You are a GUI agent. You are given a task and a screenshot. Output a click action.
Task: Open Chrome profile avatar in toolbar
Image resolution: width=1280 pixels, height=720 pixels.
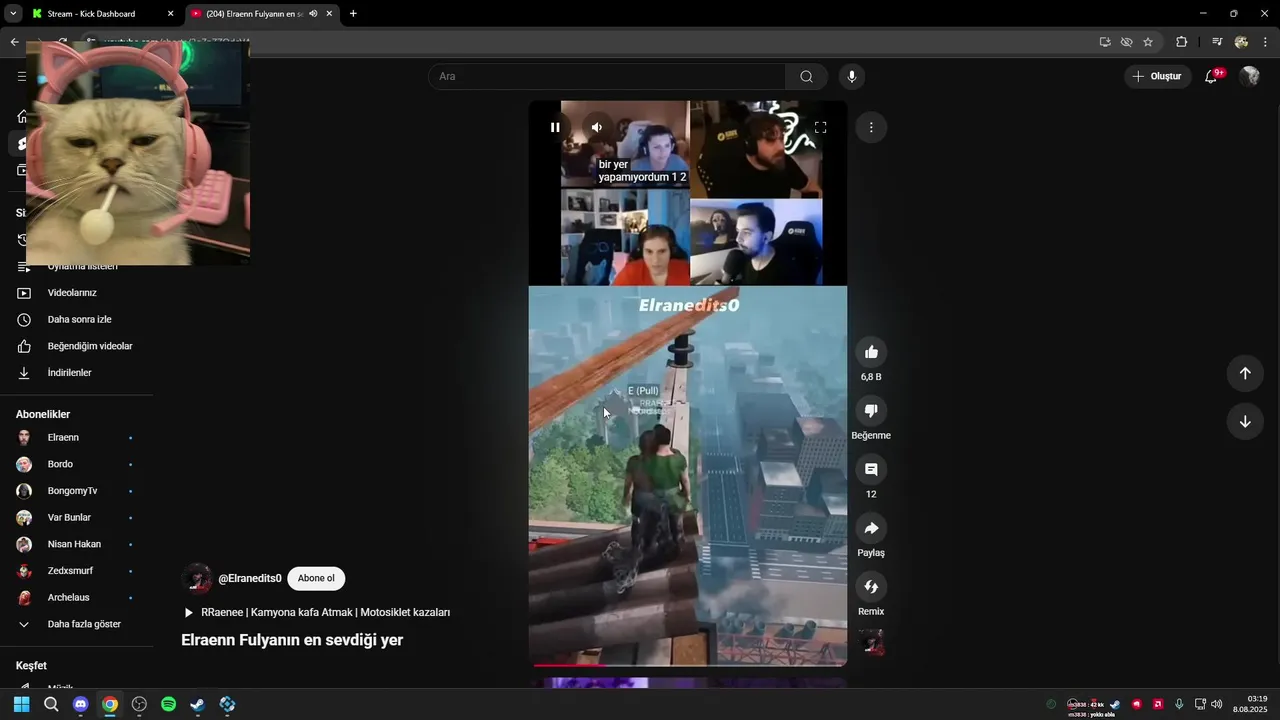coord(1241,42)
